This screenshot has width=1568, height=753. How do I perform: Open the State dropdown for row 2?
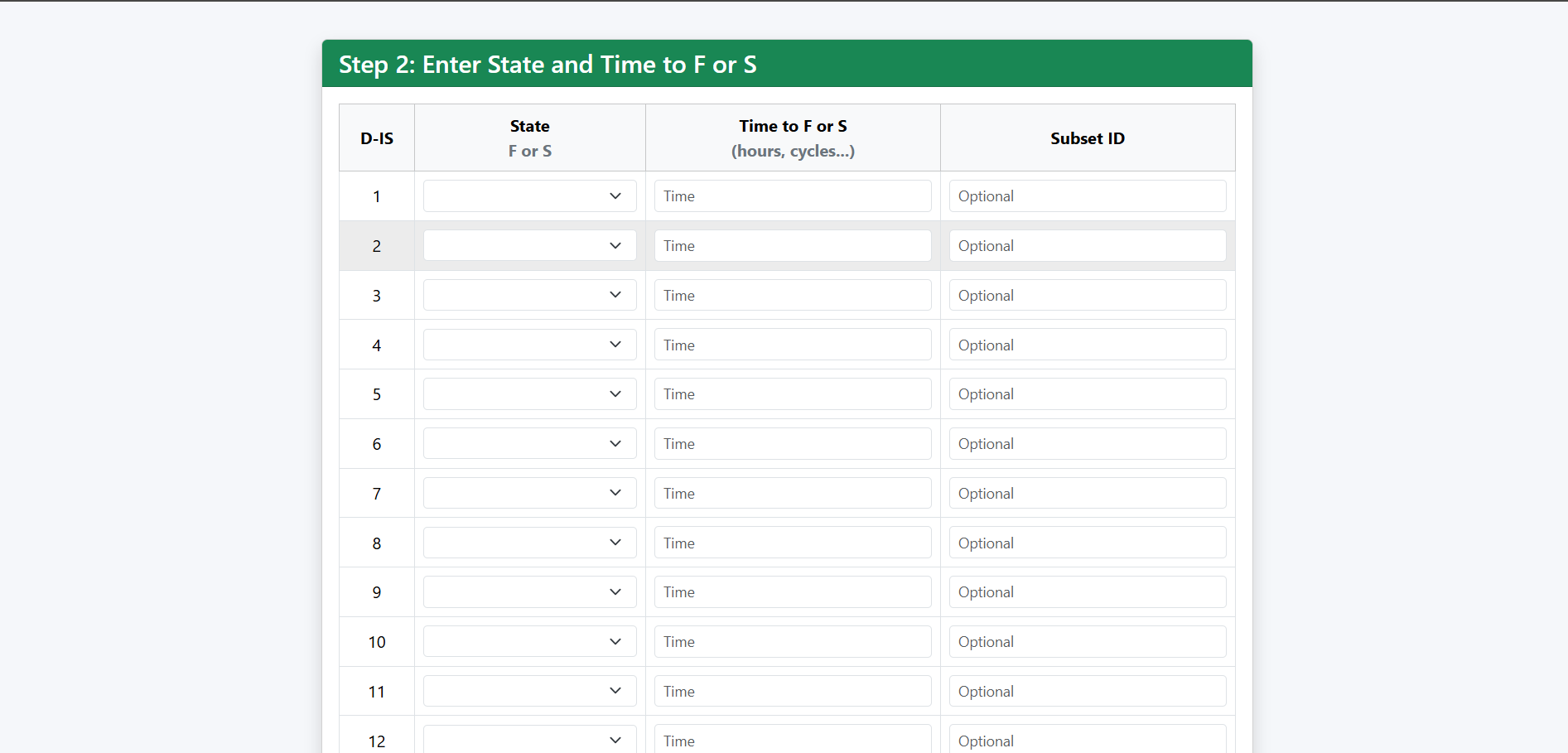point(529,245)
